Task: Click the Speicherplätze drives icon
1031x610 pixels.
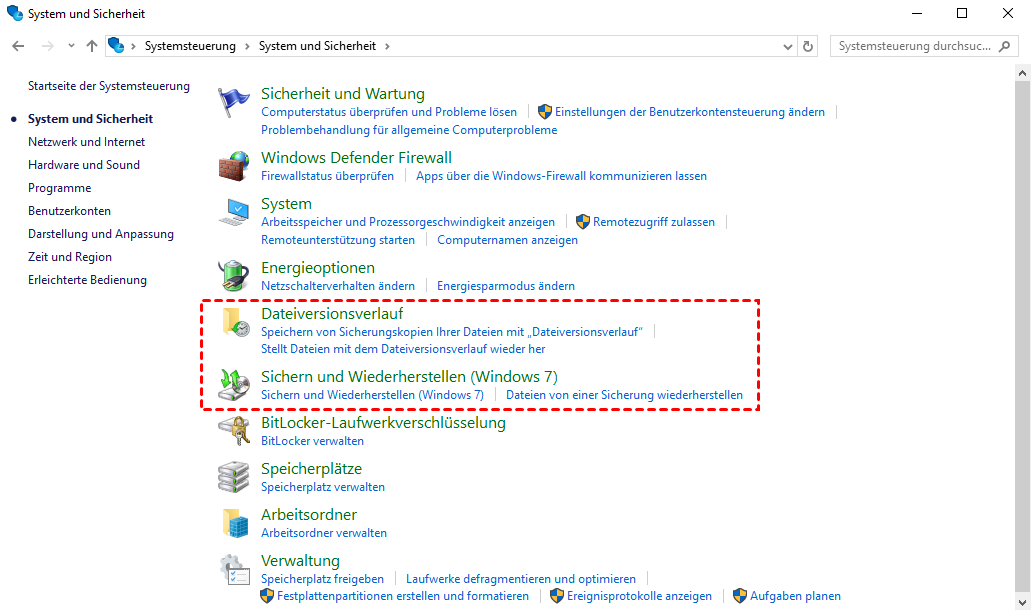Action: coord(234,477)
